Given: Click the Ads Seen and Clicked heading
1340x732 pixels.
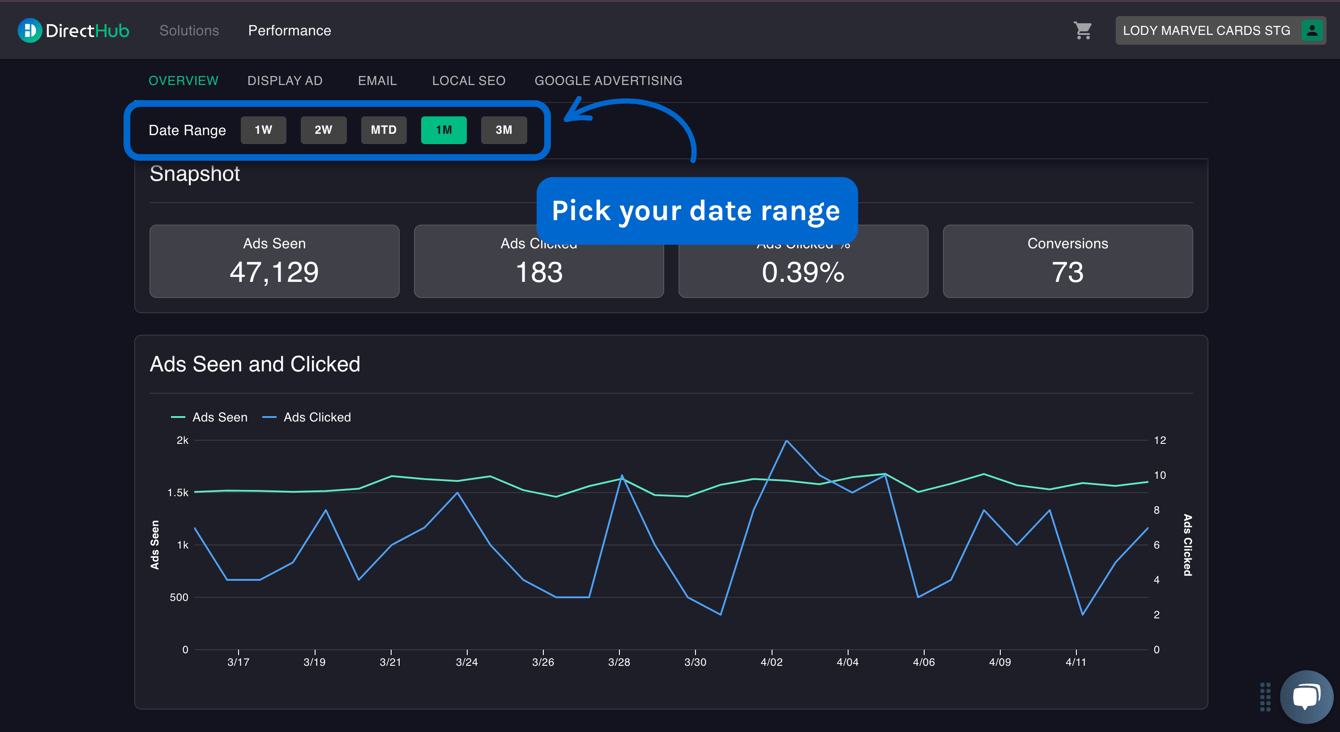Looking at the screenshot, I should 255,364.
